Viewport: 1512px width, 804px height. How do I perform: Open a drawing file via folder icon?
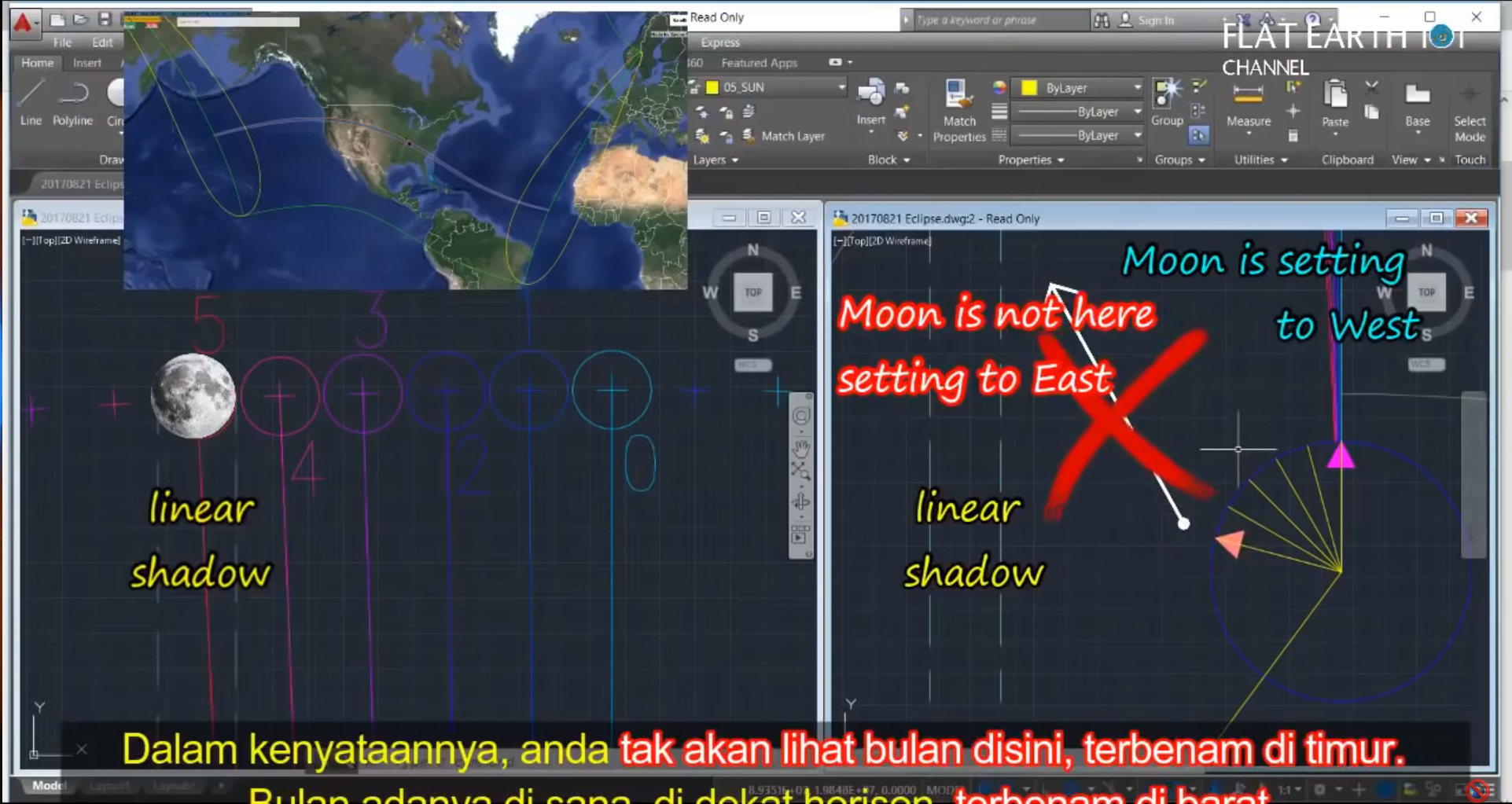tap(80, 19)
